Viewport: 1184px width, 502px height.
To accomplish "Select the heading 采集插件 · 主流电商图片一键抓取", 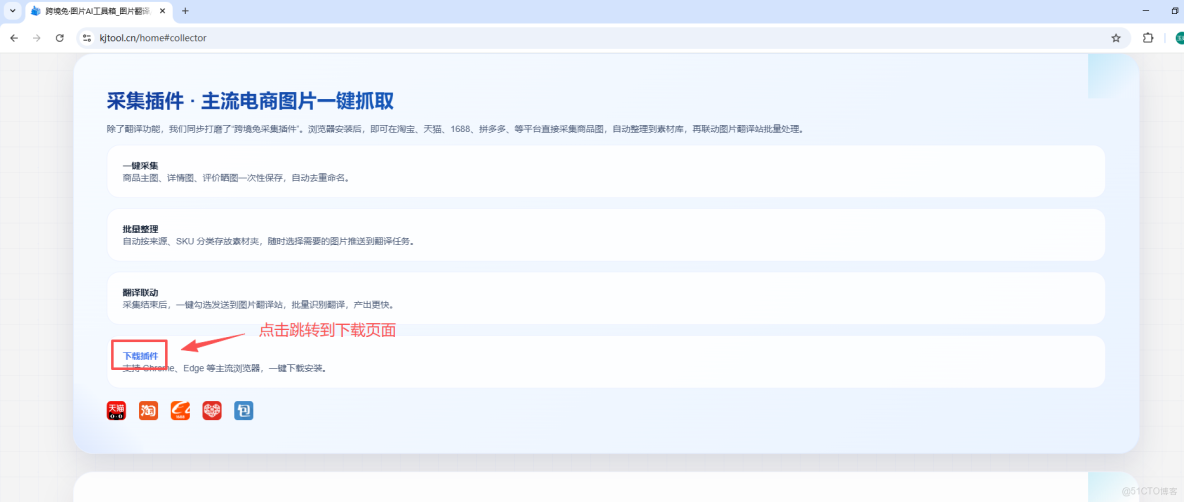I will click(x=250, y=101).
